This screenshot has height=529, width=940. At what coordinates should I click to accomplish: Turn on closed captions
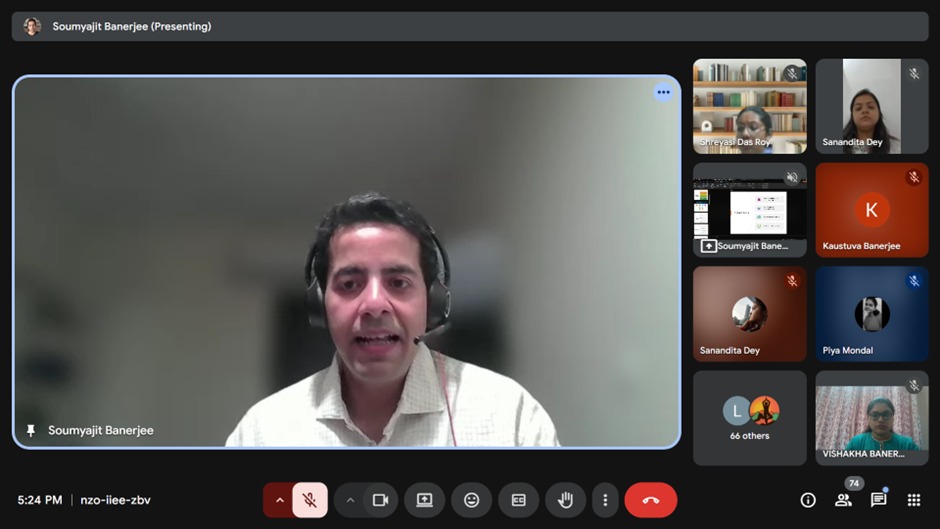[x=518, y=500]
